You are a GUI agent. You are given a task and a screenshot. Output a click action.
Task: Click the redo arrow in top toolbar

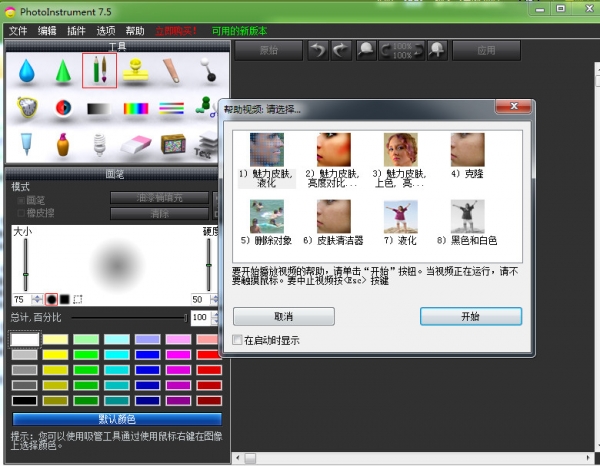(x=341, y=49)
